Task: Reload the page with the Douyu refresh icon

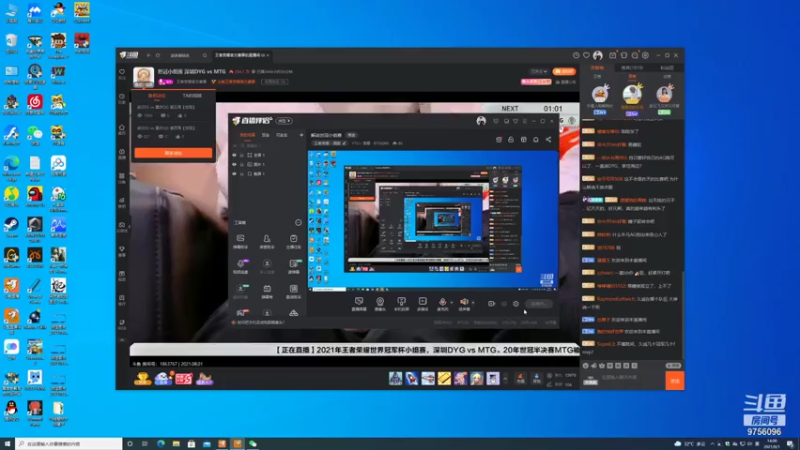Action: tap(158, 55)
